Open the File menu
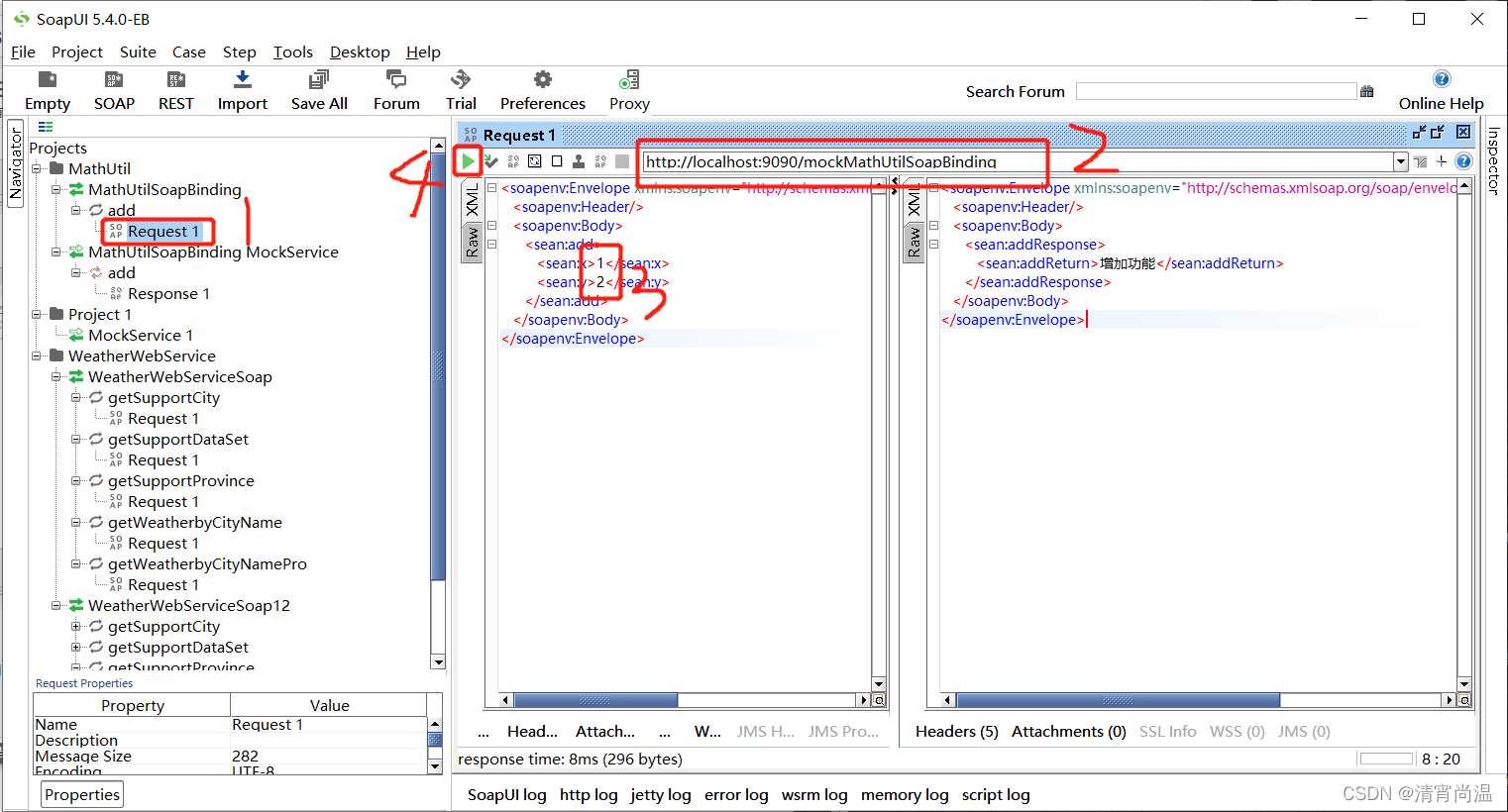This screenshot has height=812, width=1508. 23,51
